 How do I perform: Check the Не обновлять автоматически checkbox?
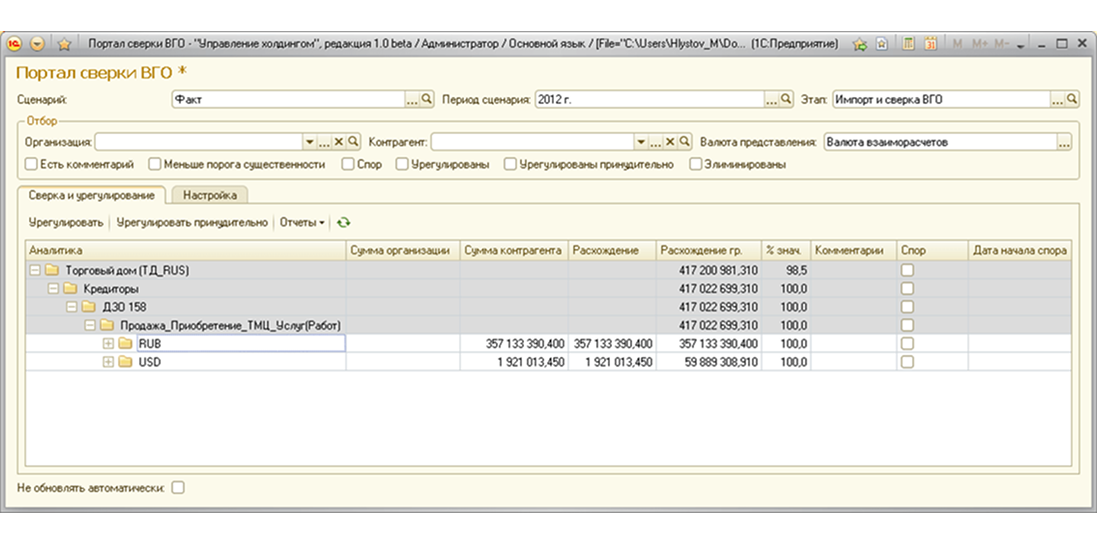[178, 488]
